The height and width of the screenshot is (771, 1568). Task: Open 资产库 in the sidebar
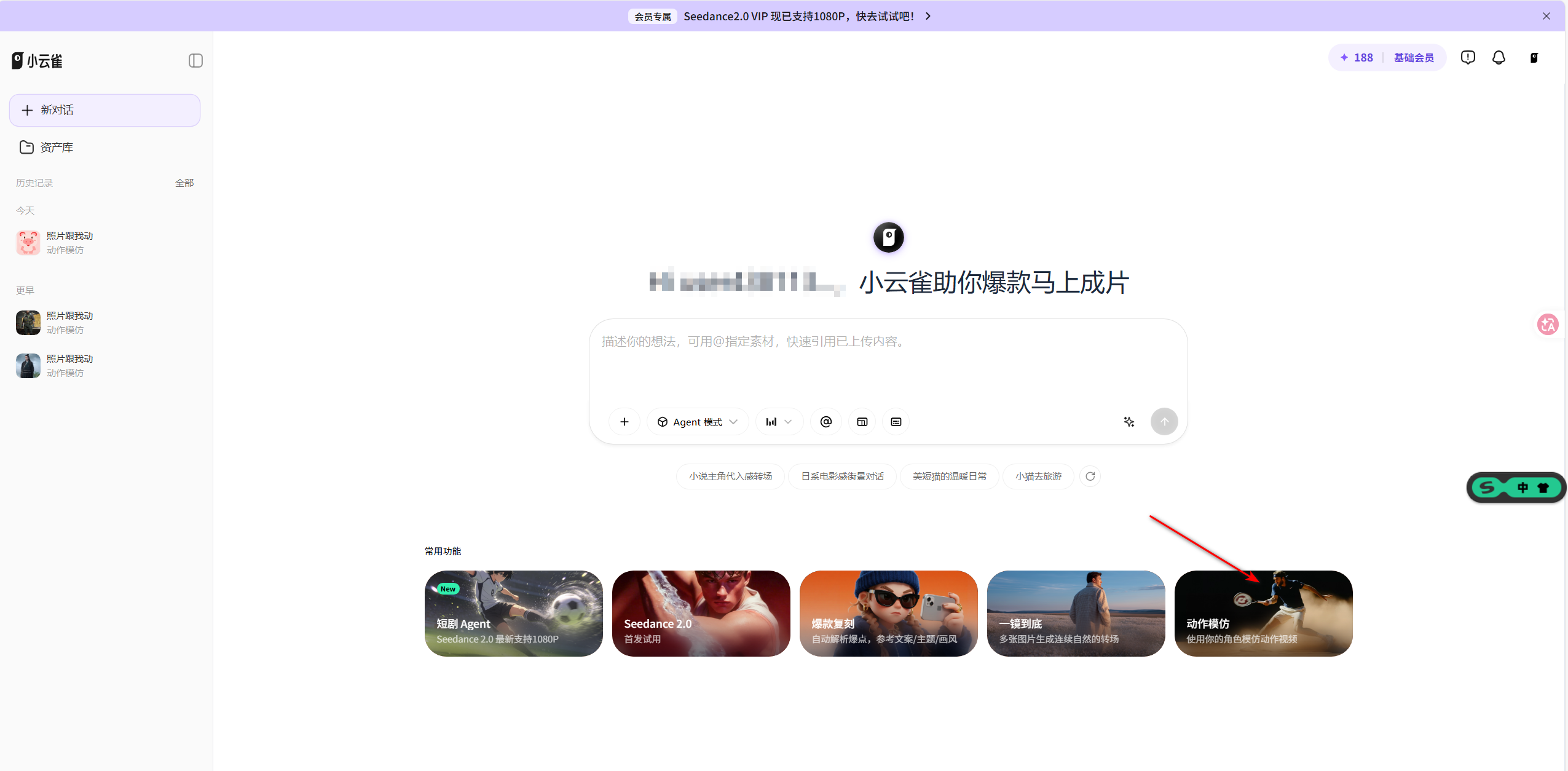tap(56, 148)
